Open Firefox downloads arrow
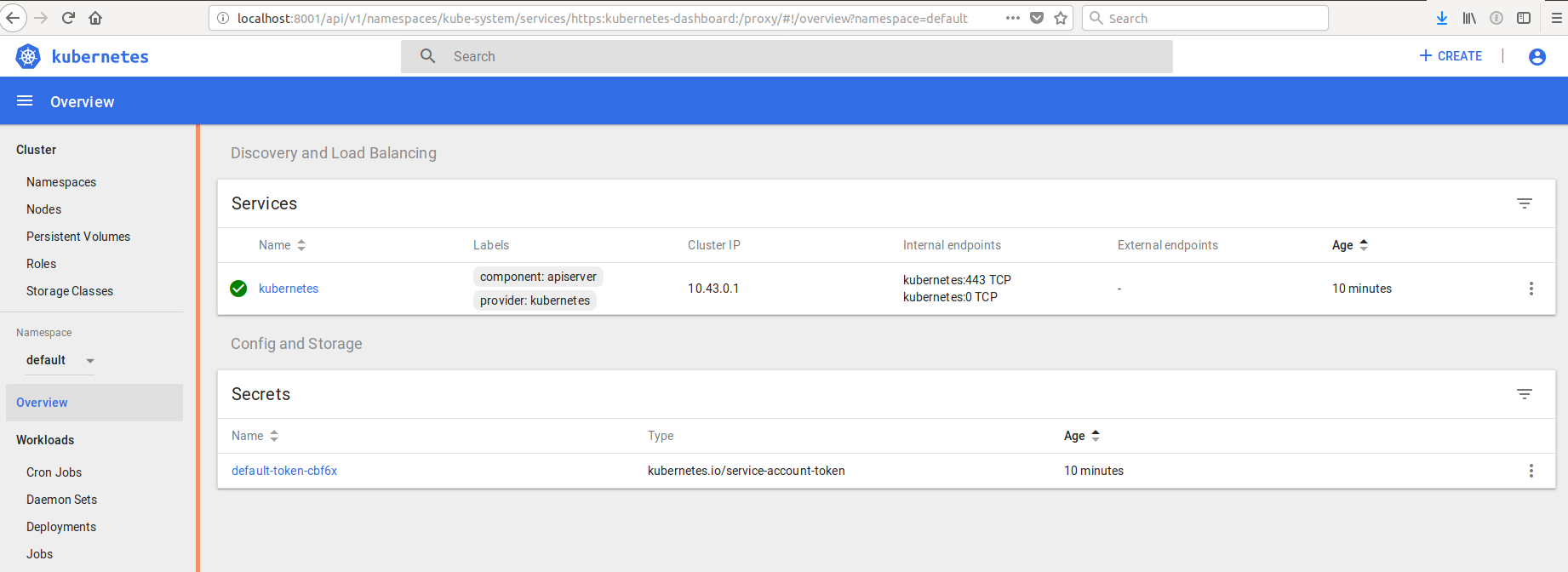1568x572 pixels. pyautogui.click(x=1441, y=18)
